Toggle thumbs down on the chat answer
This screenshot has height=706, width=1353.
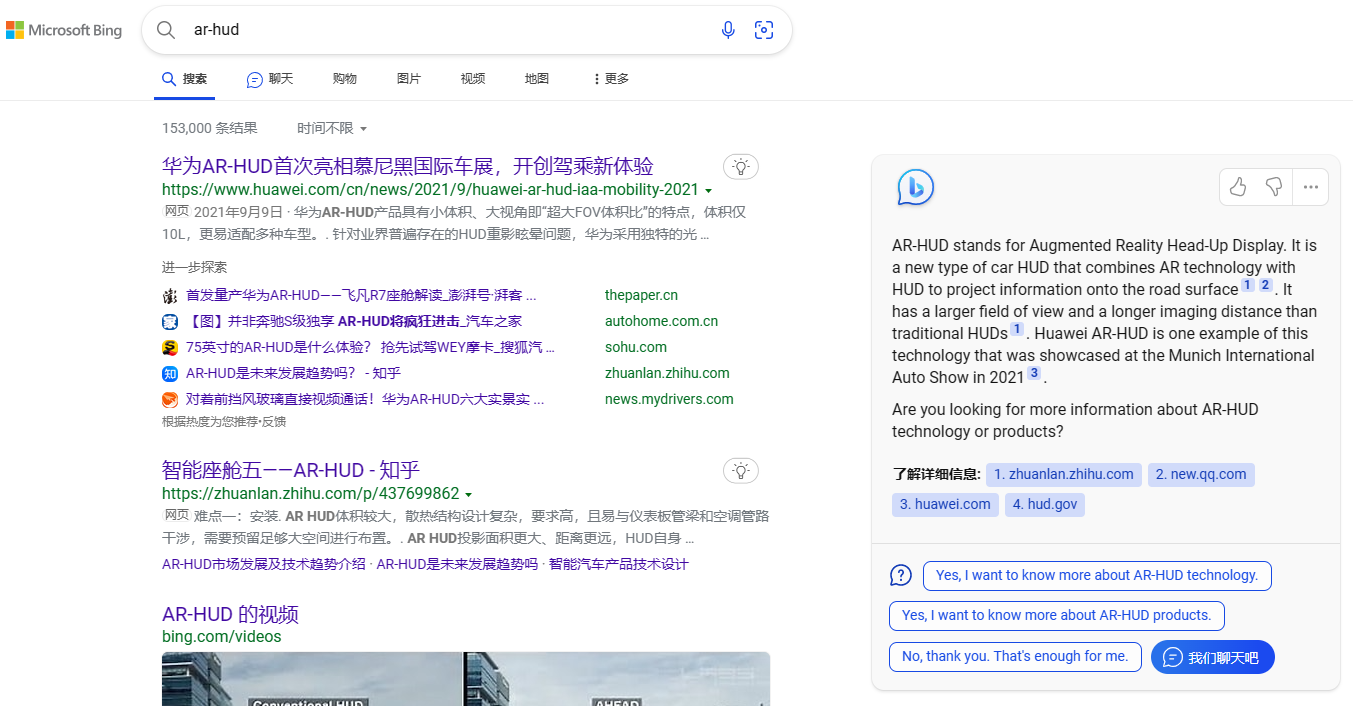pos(1274,187)
